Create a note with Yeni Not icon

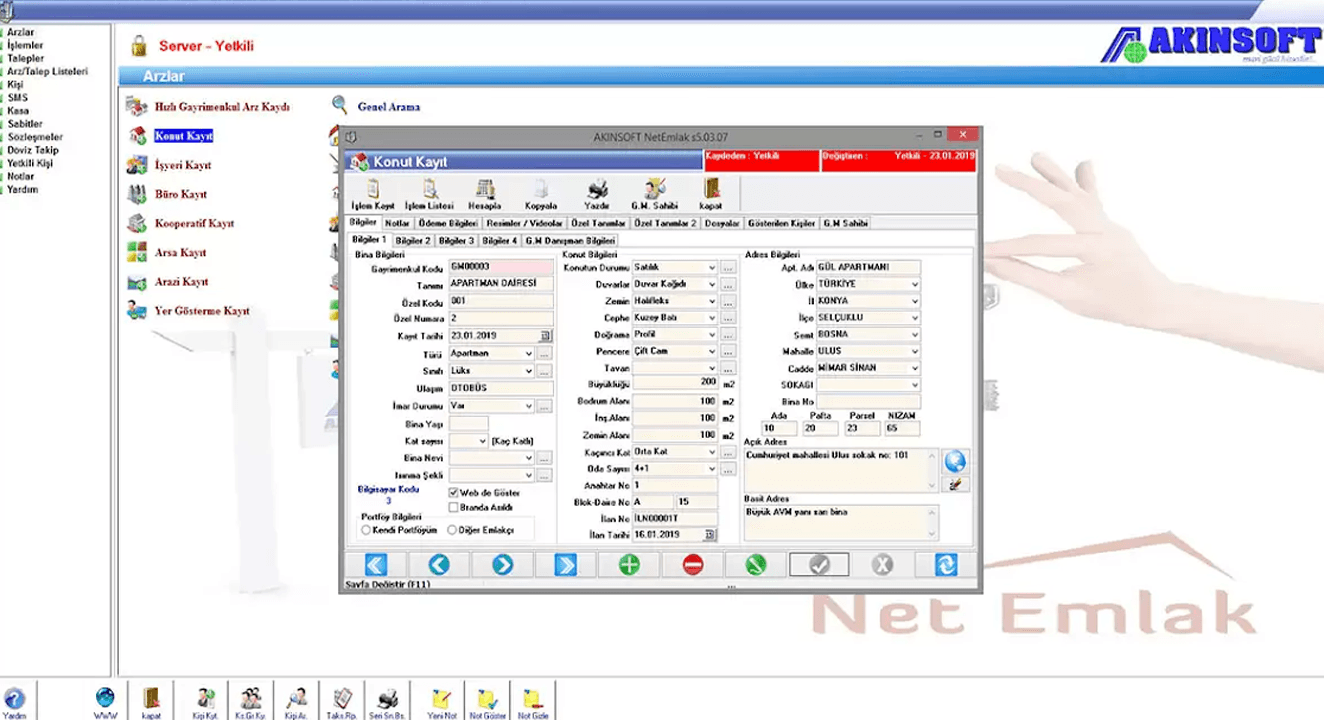click(x=441, y=702)
